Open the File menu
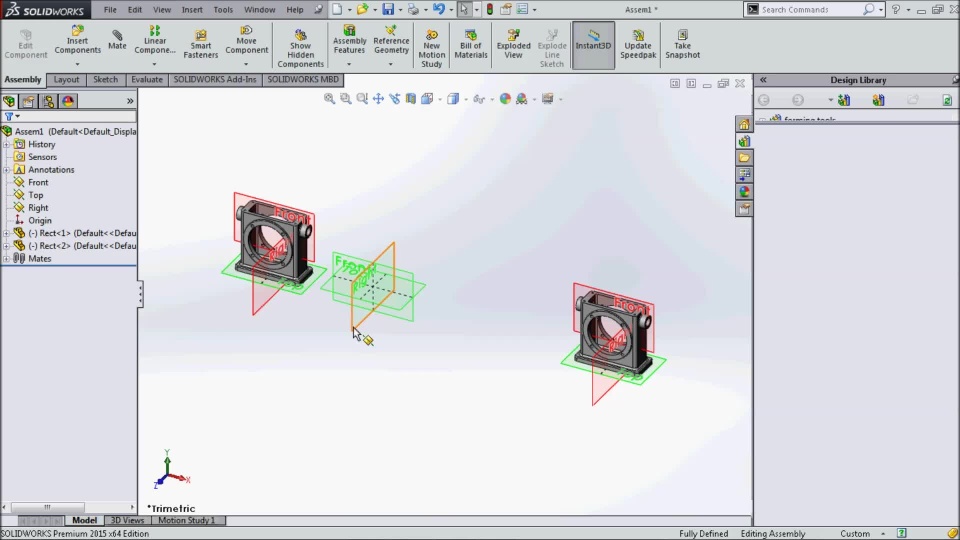960x540 pixels. 110,10
